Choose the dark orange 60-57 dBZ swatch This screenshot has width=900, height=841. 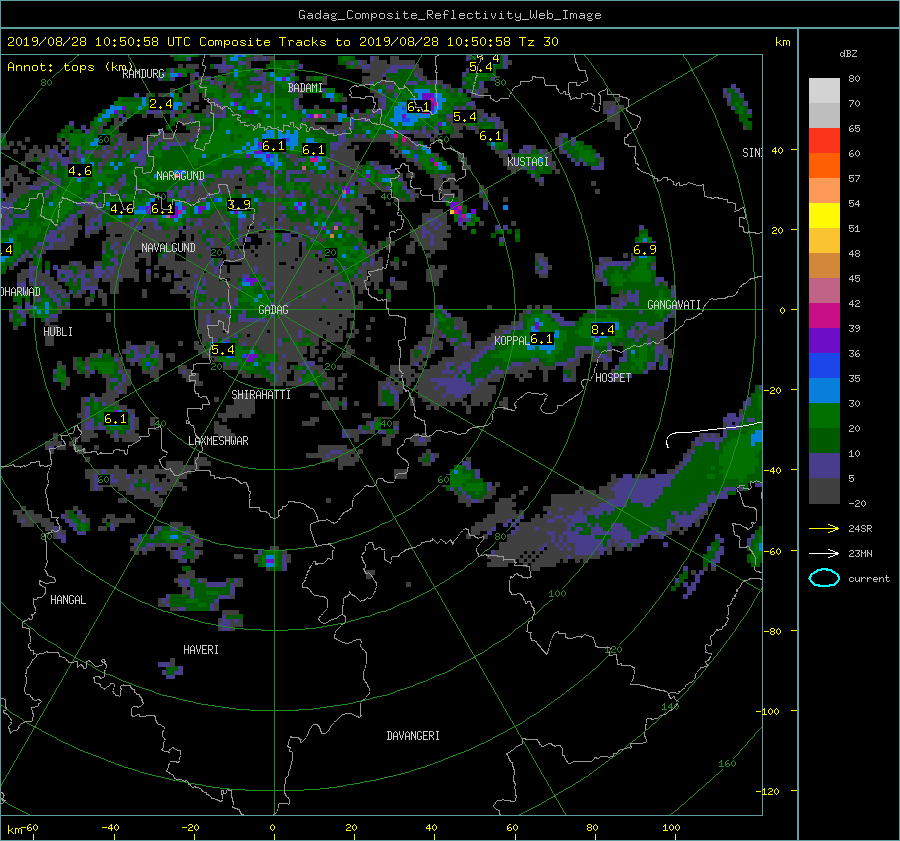(x=824, y=166)
